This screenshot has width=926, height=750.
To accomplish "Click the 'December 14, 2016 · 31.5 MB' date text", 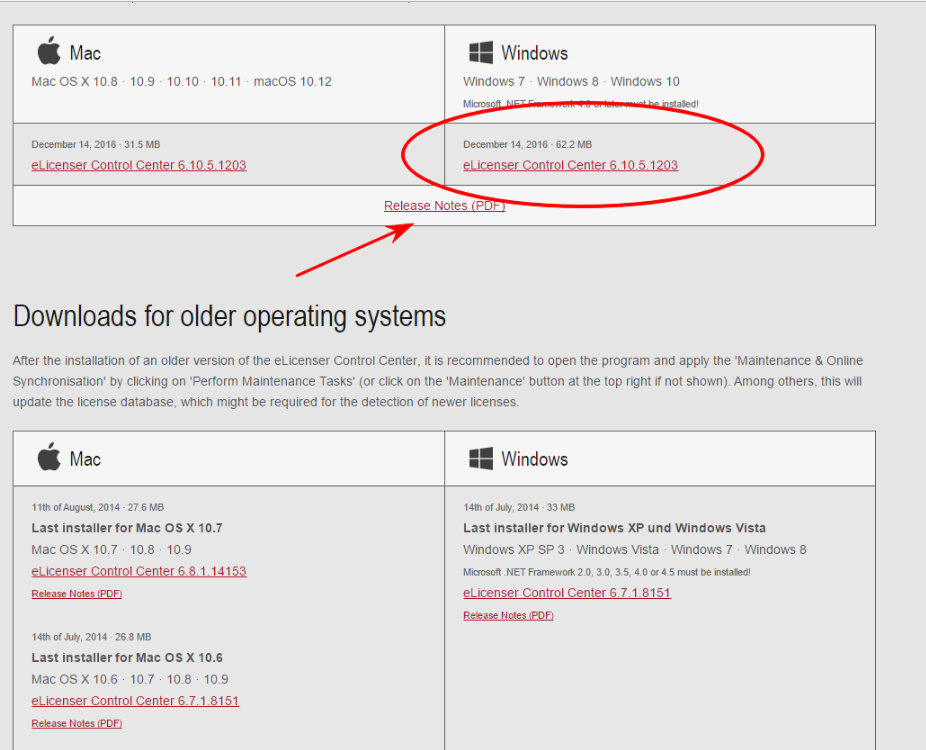I will pyautogui.click(x=96, y=145).
